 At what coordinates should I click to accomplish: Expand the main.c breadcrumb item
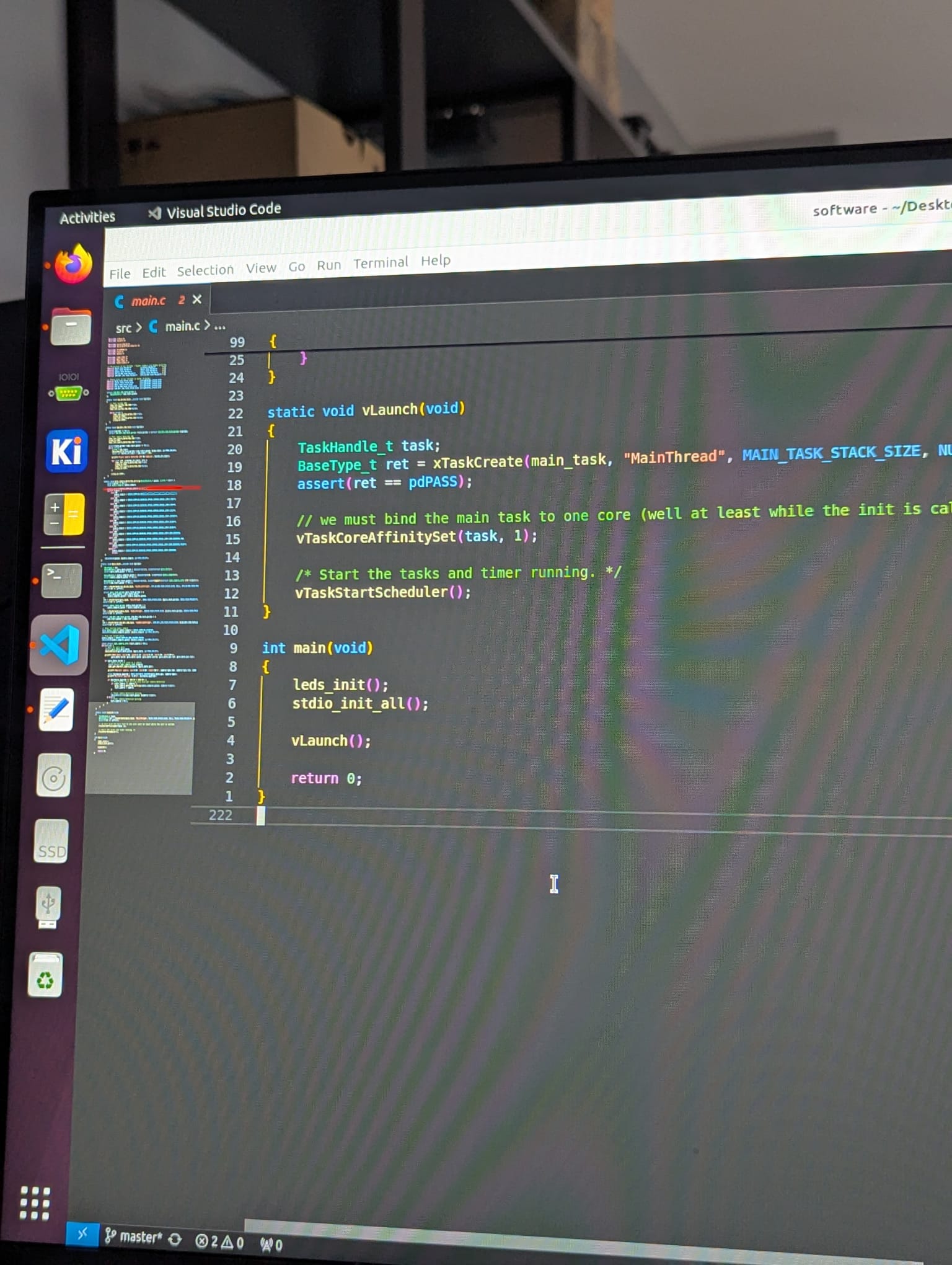tap(175, 326)
